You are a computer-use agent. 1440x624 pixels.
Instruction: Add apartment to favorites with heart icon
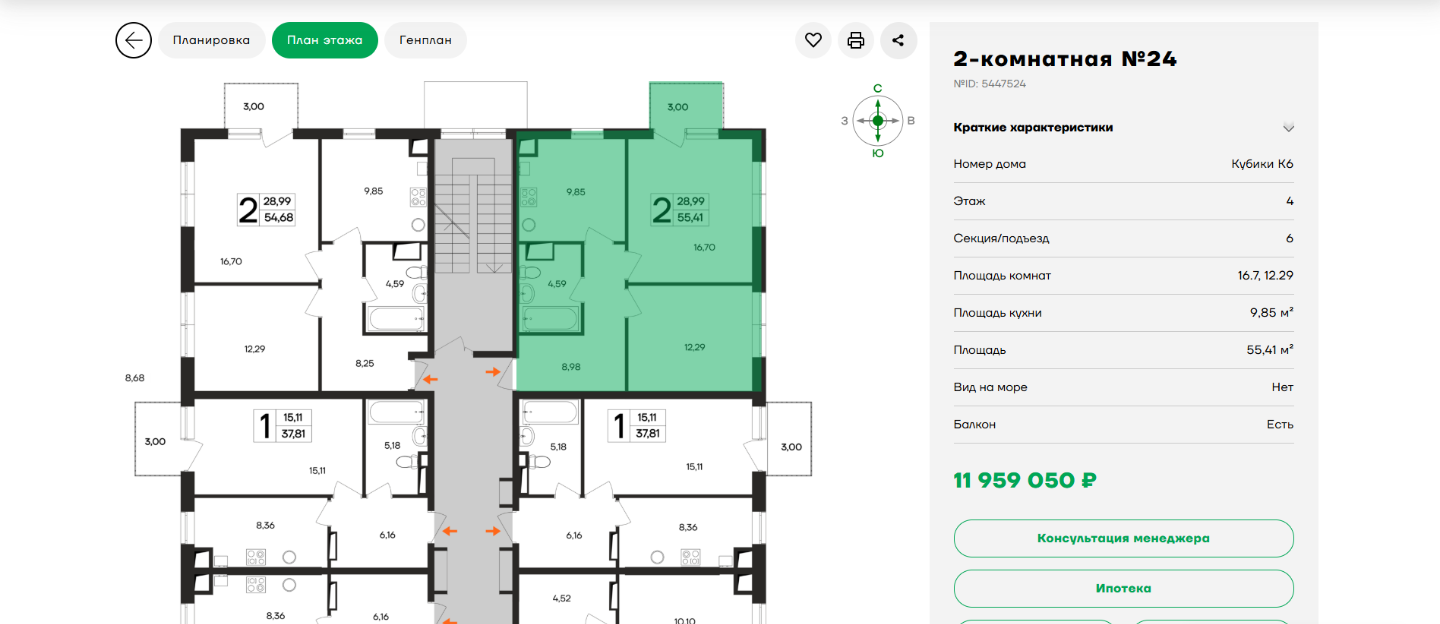(813, 40)
